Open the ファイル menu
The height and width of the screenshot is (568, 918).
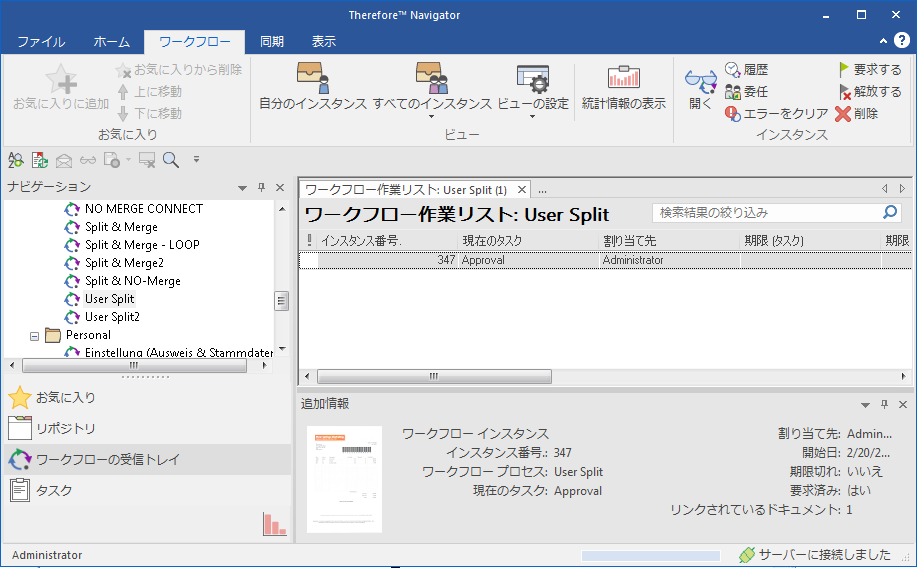coord(41,42)
